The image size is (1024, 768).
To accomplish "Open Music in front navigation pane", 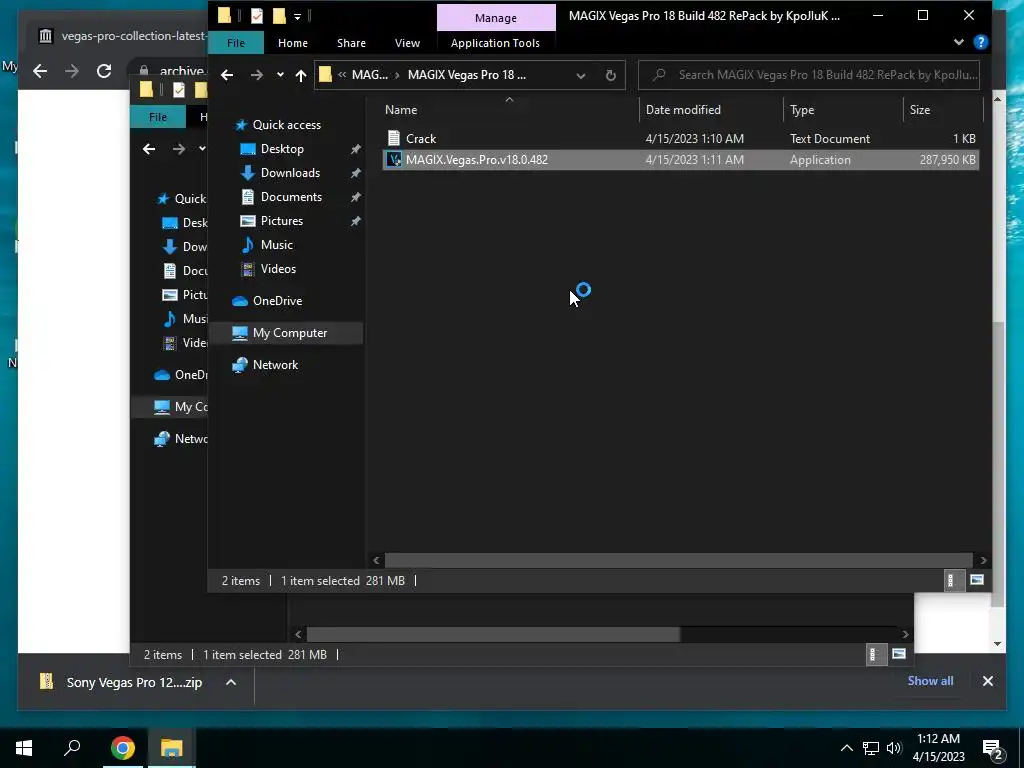I will (x=276, y=245).
